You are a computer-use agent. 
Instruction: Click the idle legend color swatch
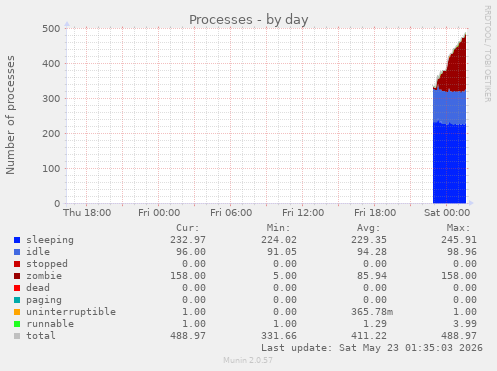pyautogui.click(x=17, y=252)
